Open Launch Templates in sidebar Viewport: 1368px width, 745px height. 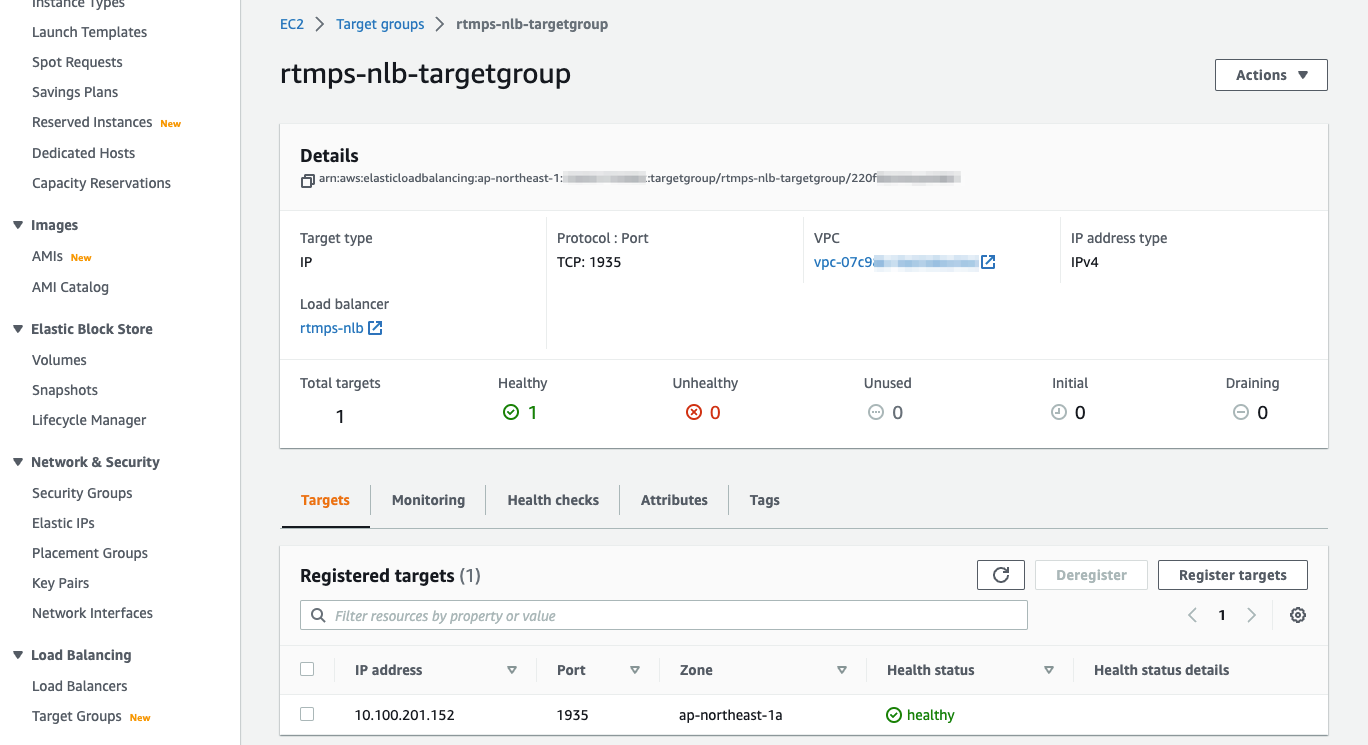89,32
